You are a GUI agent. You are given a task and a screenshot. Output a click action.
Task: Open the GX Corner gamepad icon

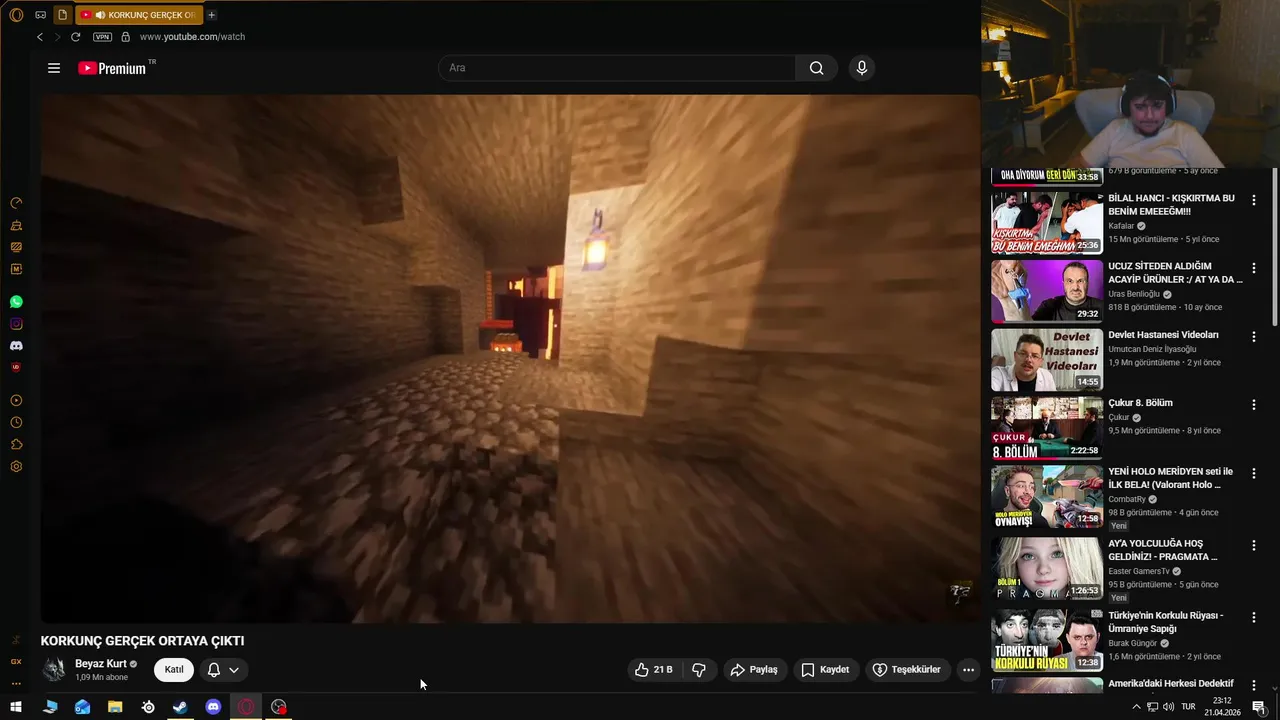pyautogui.click(x=40, y=15)
